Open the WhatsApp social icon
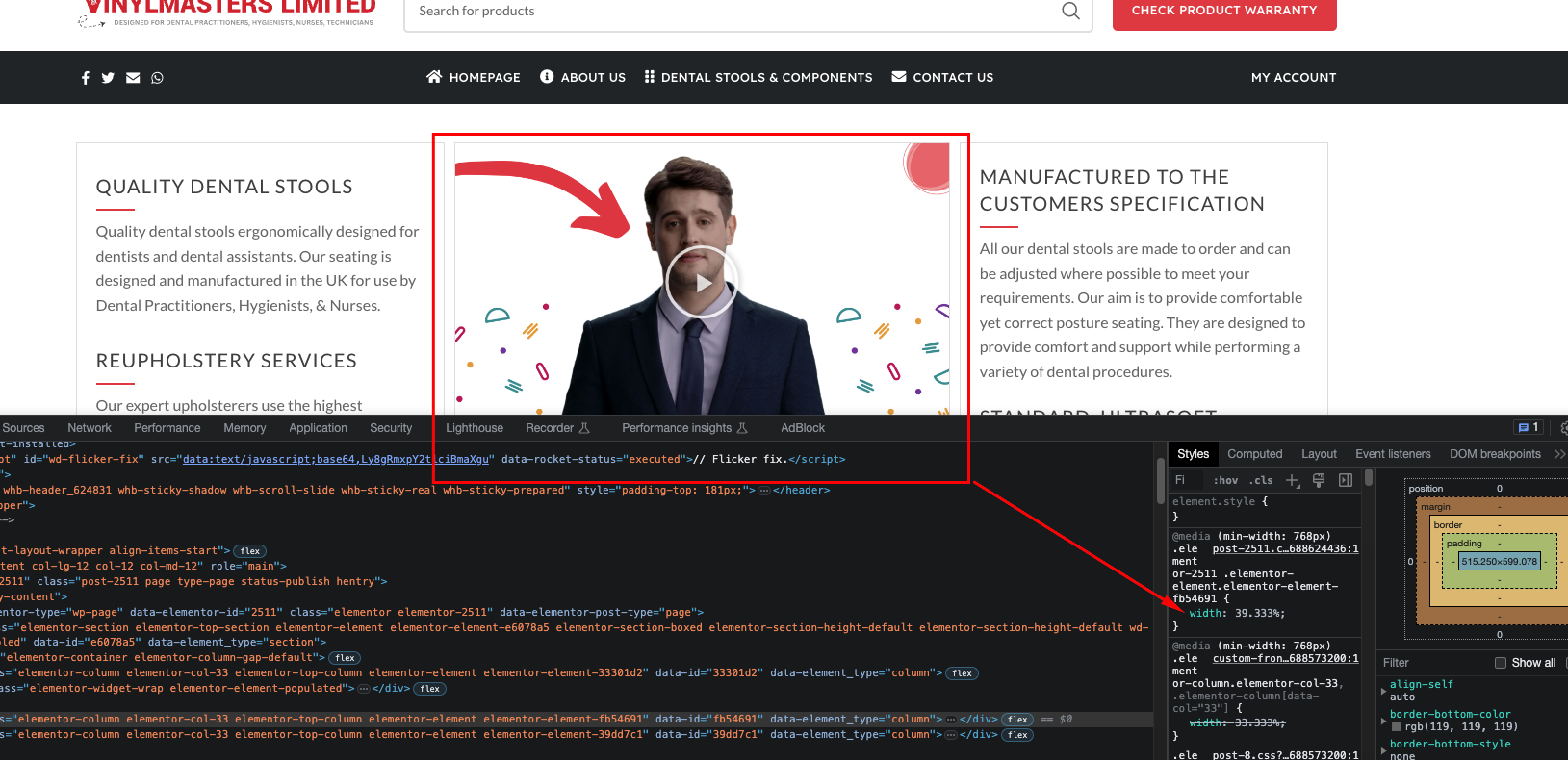 pyautogui.click(x=157, y=78)
